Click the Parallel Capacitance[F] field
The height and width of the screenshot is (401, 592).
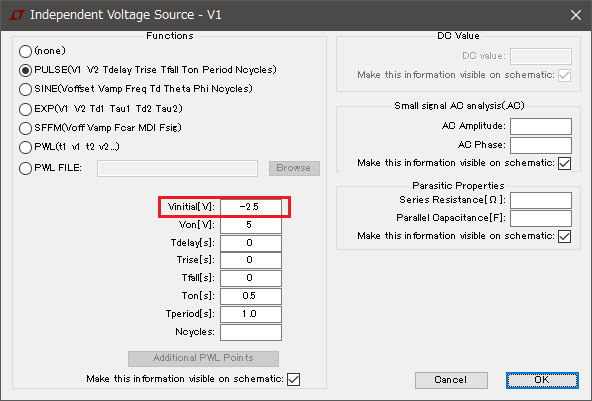541,218
